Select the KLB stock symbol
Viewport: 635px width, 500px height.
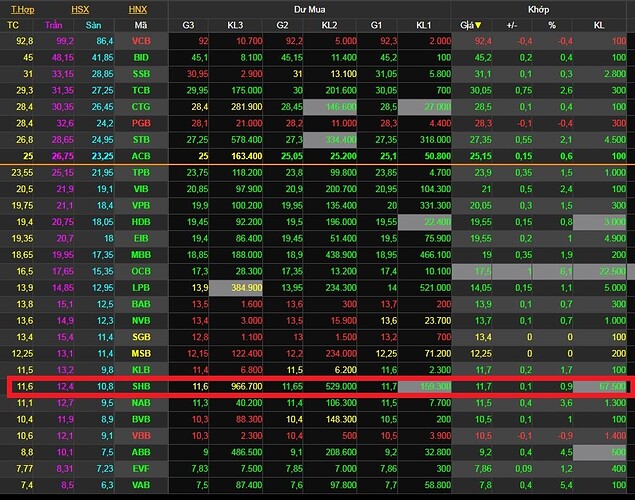pyautogui.click(x=141, y=370)
